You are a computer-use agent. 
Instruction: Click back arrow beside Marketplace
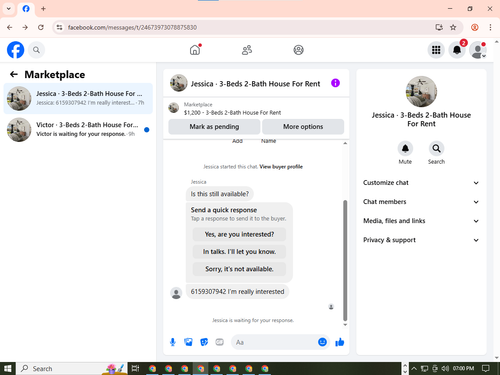point(14,74)
